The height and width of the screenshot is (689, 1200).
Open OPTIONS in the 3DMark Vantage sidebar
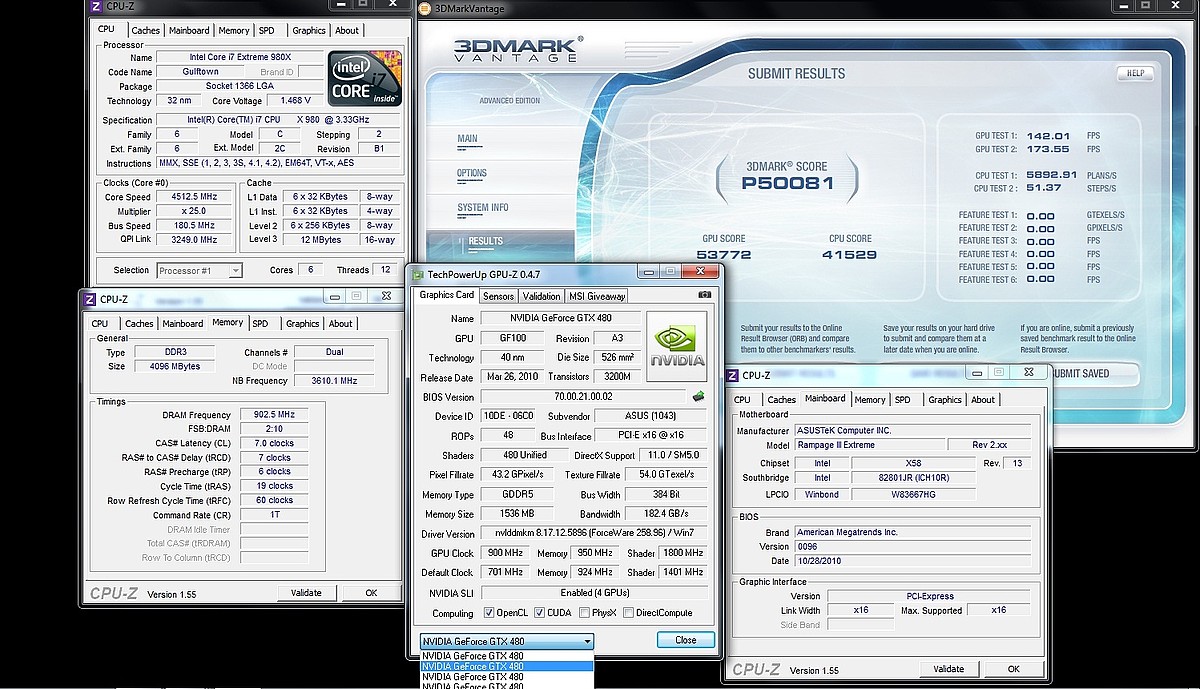point(472,173)
